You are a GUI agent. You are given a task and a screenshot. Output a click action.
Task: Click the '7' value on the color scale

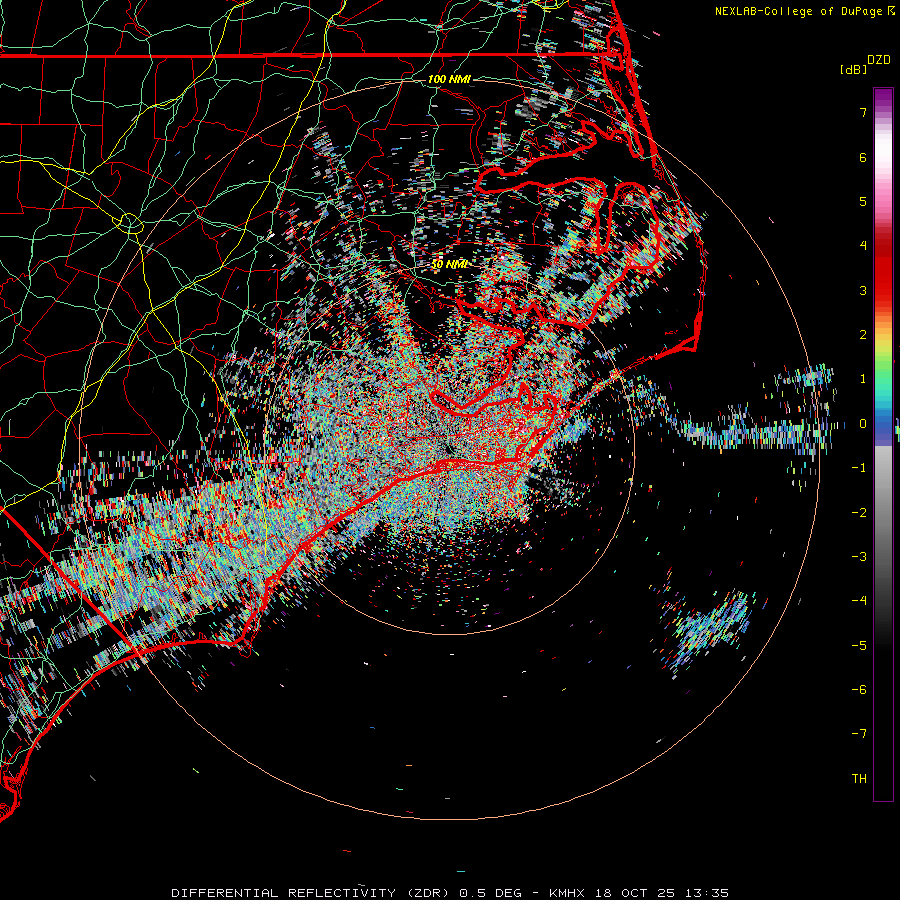(863, 112)
